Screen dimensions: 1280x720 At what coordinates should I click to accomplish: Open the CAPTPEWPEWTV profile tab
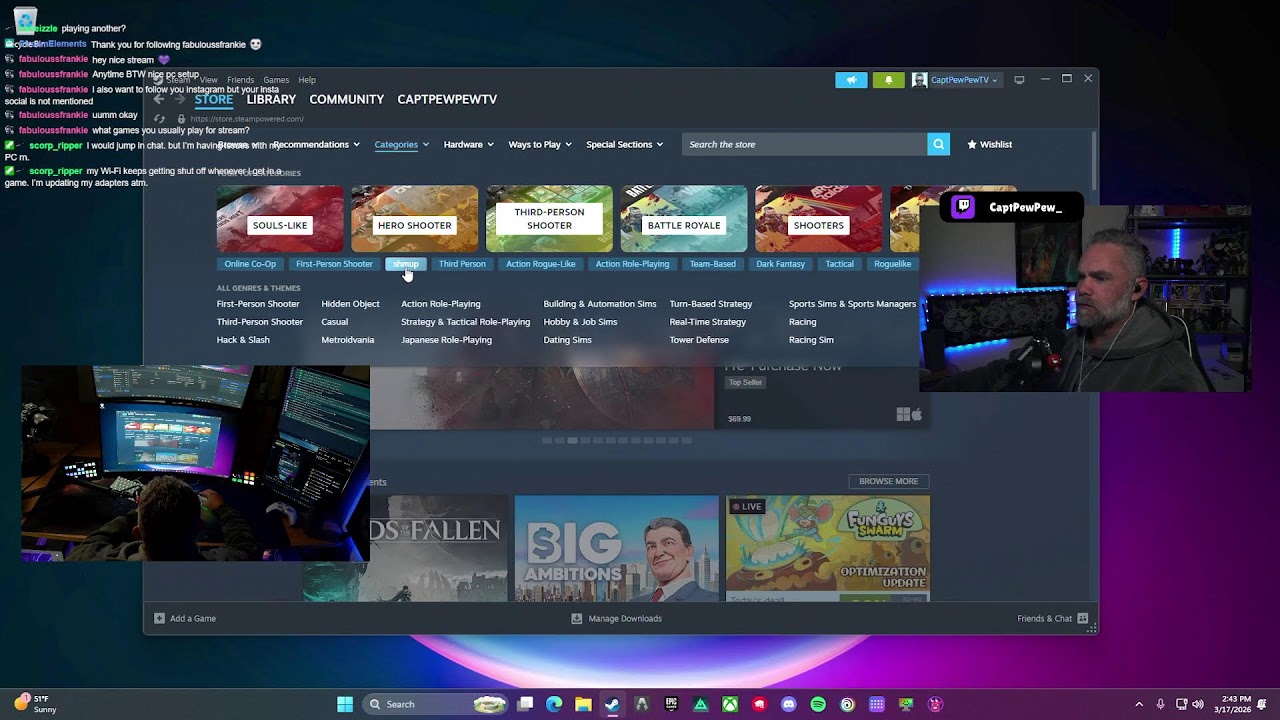(447, 99)
